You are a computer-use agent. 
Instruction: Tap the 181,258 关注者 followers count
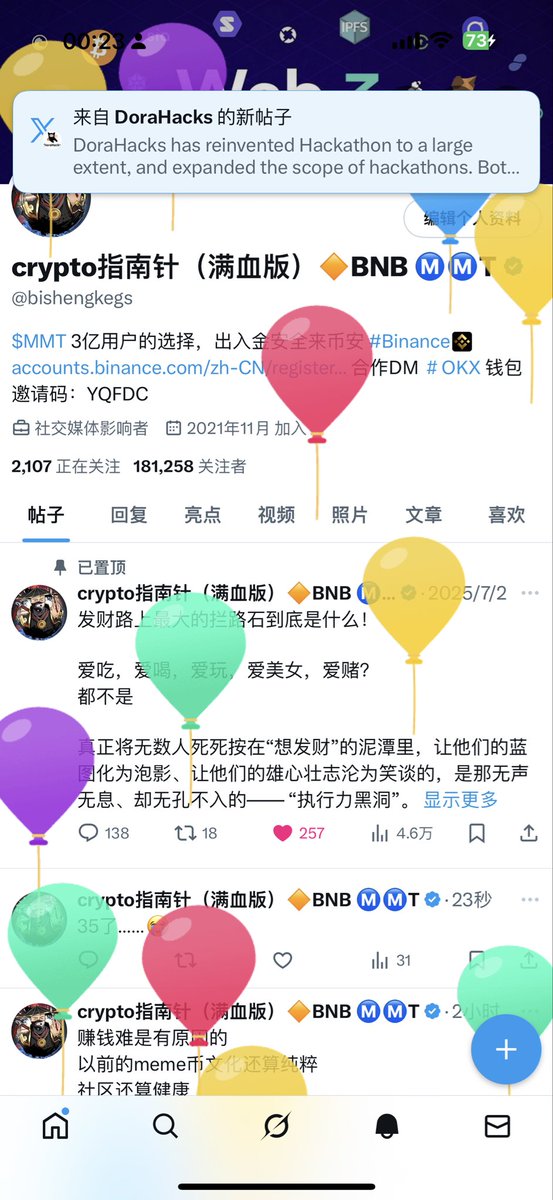coord(189,466)
